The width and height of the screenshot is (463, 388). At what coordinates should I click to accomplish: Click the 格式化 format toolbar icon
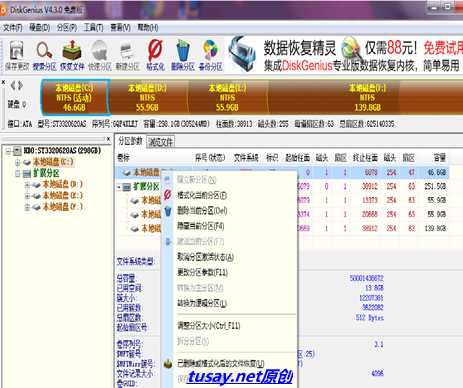pyautogui.click(x=155, y=55)
